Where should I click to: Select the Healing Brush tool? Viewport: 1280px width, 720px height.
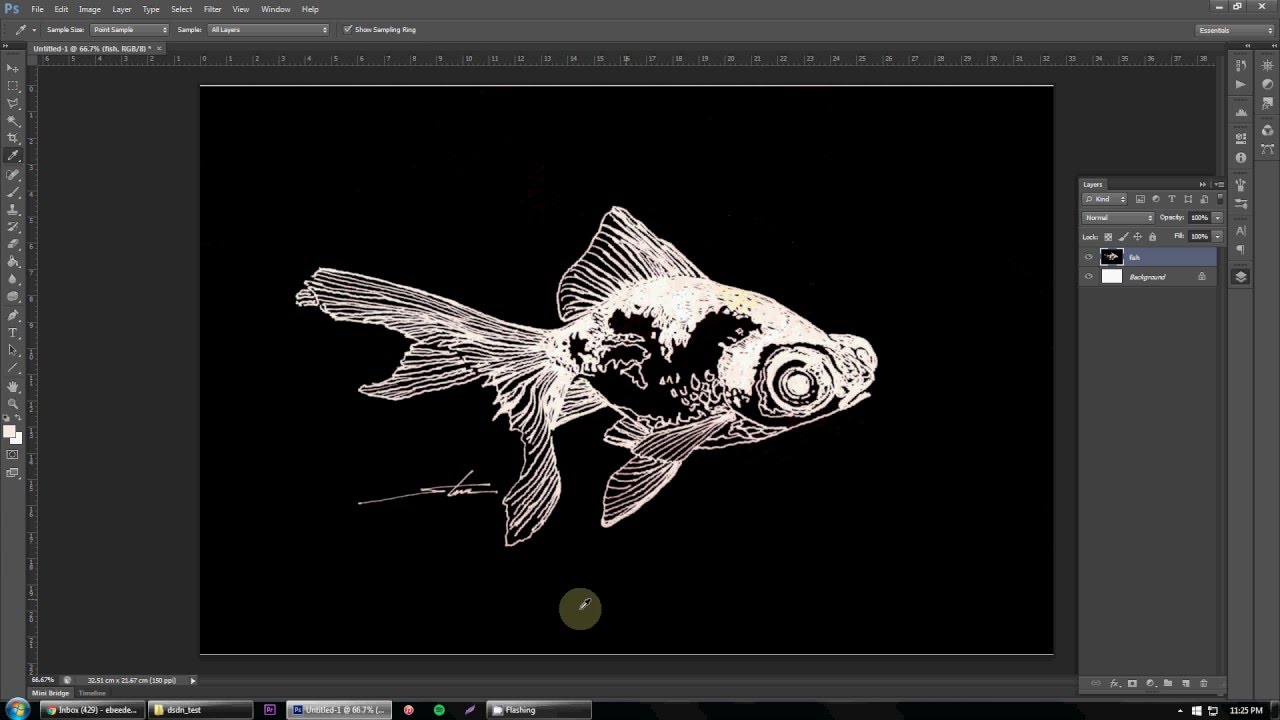[13, 174]
